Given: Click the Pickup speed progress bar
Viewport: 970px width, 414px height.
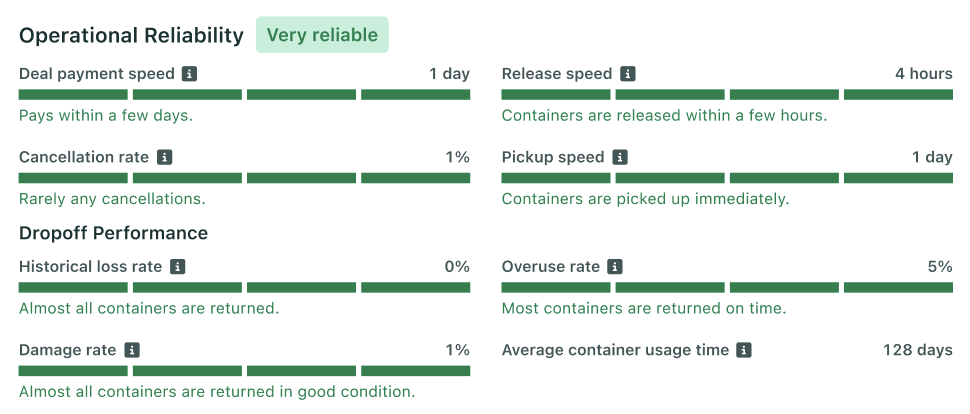Looking at the screenshot, I should click(x=727, y=178).
